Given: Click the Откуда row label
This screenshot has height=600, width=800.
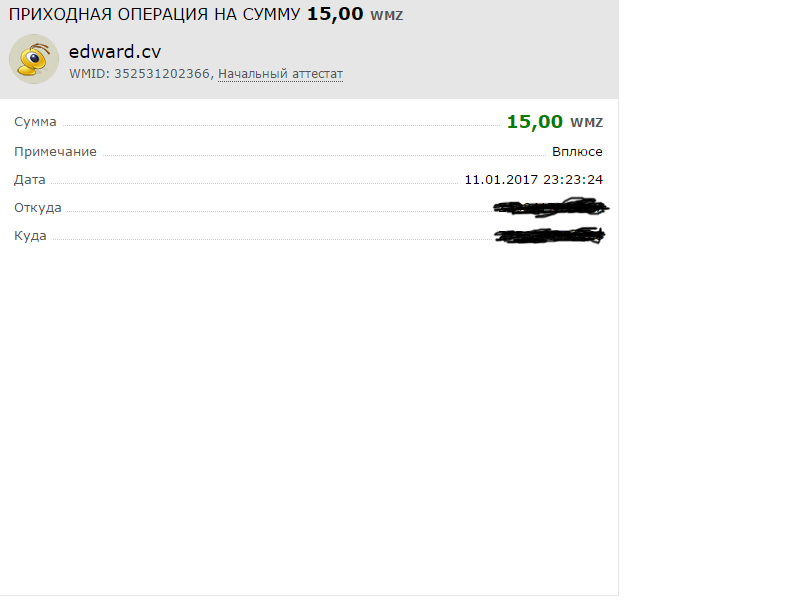Looking at the screenshot, I should coord(38,208).
